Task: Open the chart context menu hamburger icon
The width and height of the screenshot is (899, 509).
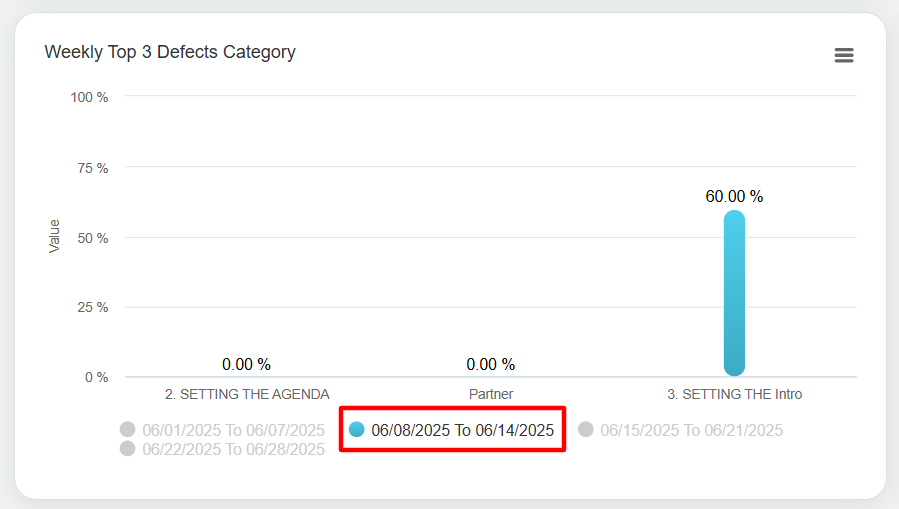Action: 844,56
